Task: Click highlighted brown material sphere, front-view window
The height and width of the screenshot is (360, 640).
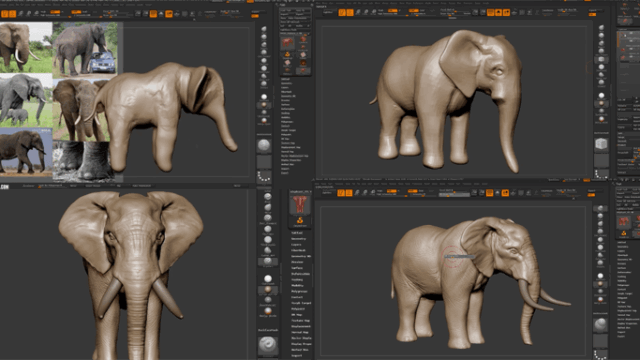Action: click(x=268, y=289)
